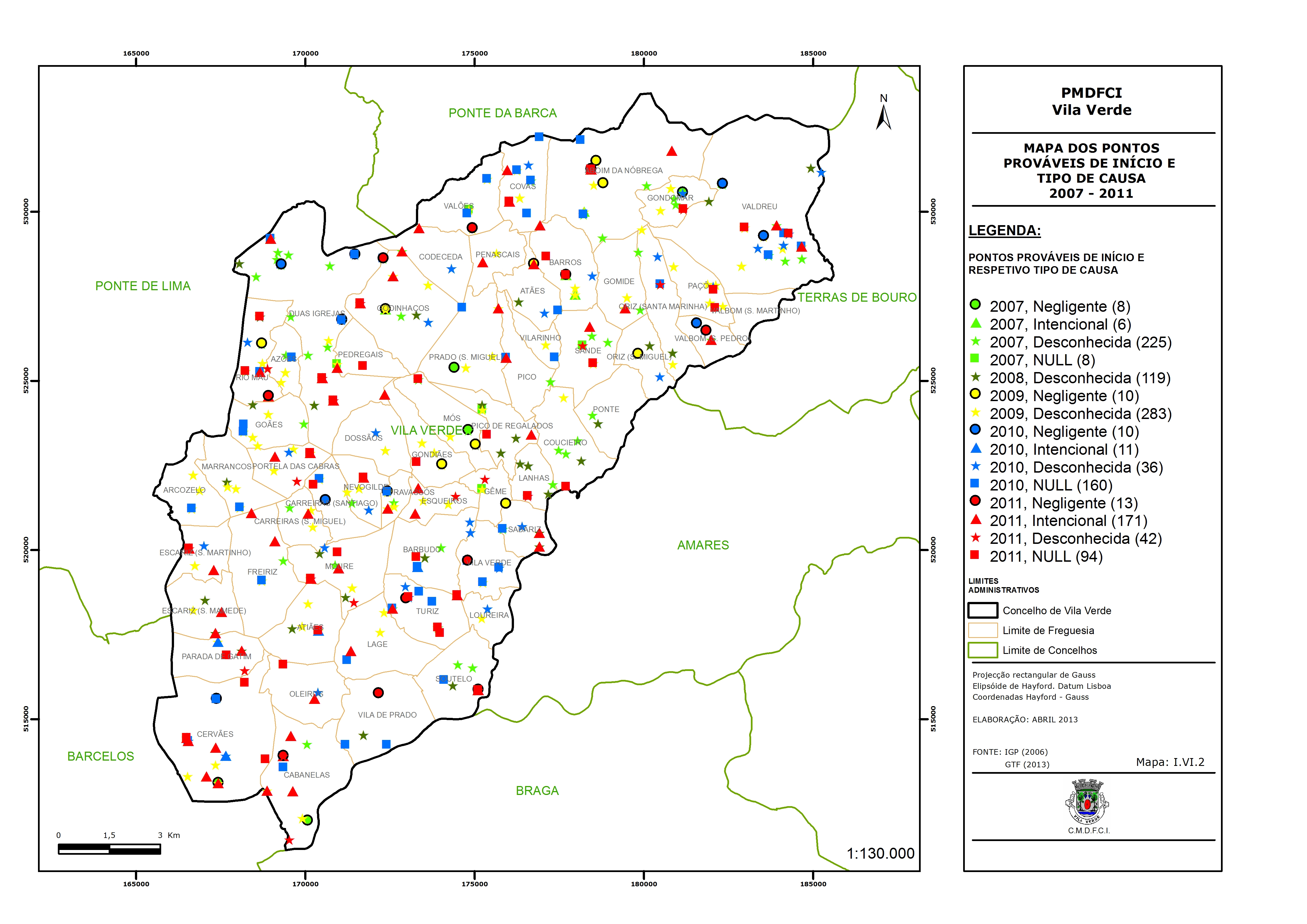Pick the light green star for 2007 Desconhecida
Screen dimensions: 1307x924
[976, 341]
